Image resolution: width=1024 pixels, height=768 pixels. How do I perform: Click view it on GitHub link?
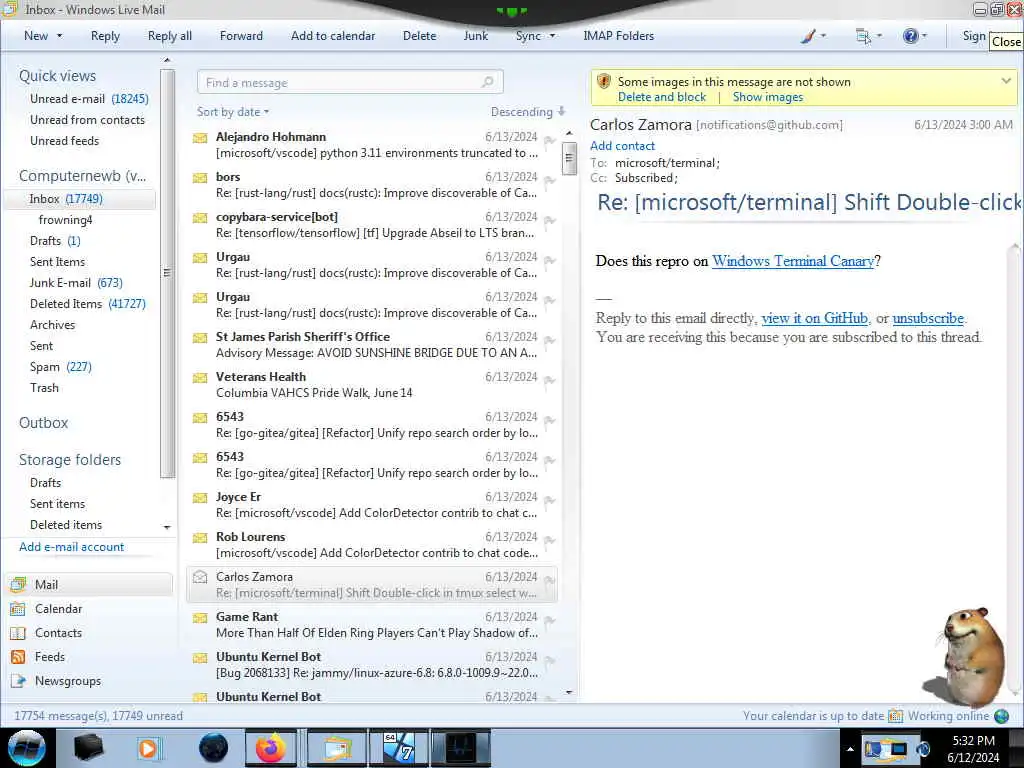(814, 318)
